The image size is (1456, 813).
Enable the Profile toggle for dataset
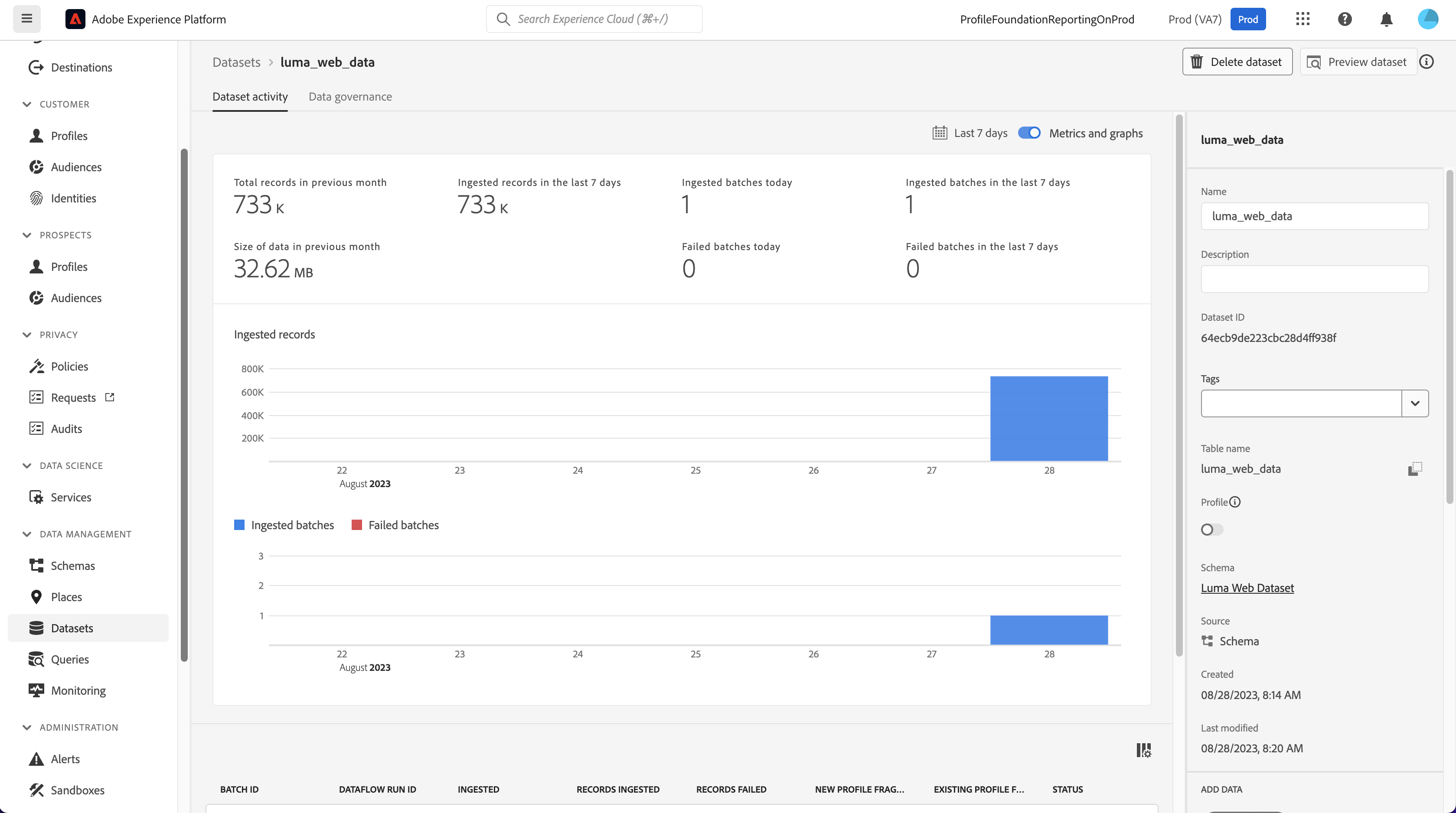coord(1211,530)
